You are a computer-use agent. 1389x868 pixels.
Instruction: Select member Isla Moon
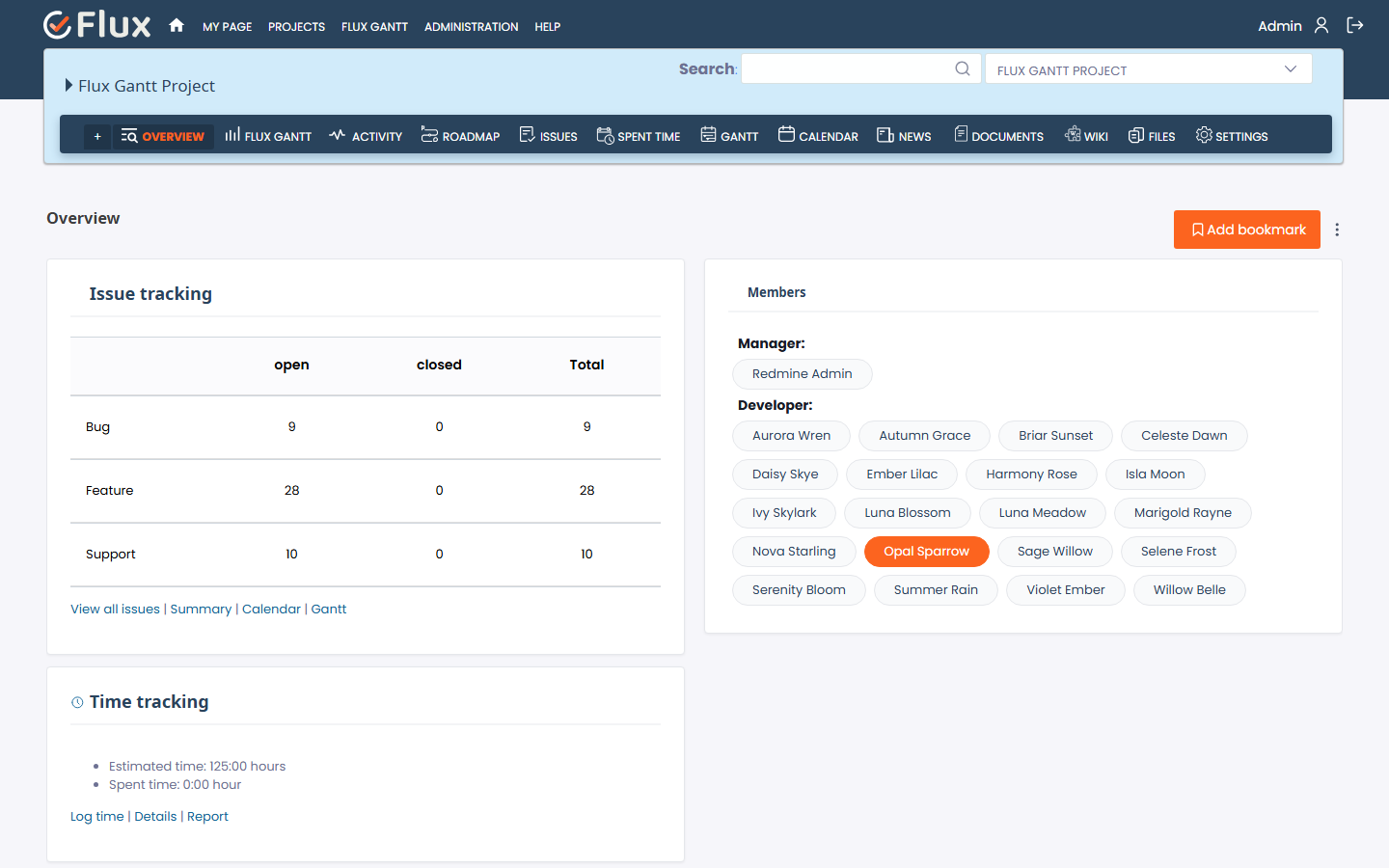(1155, 475)
